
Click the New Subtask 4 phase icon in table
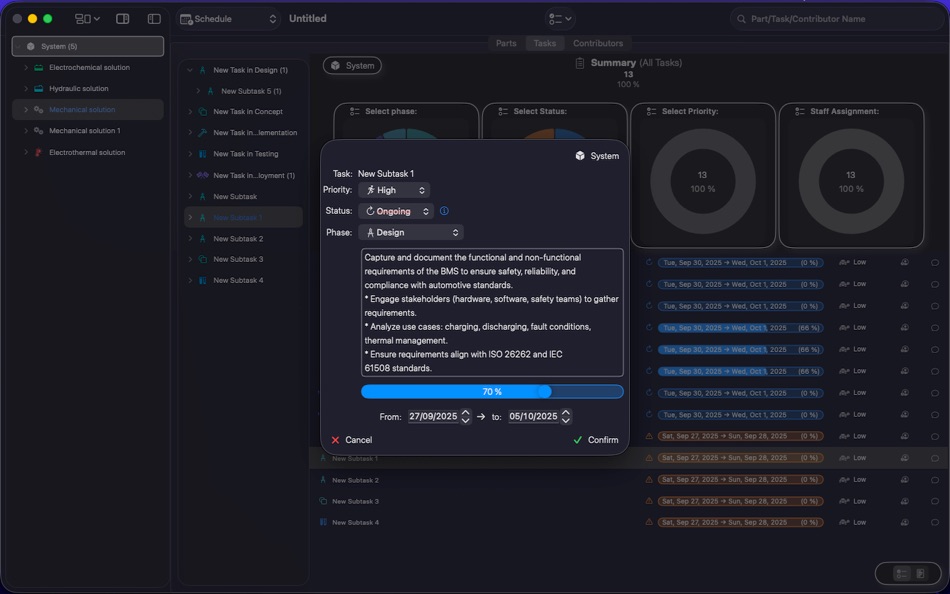323,522
